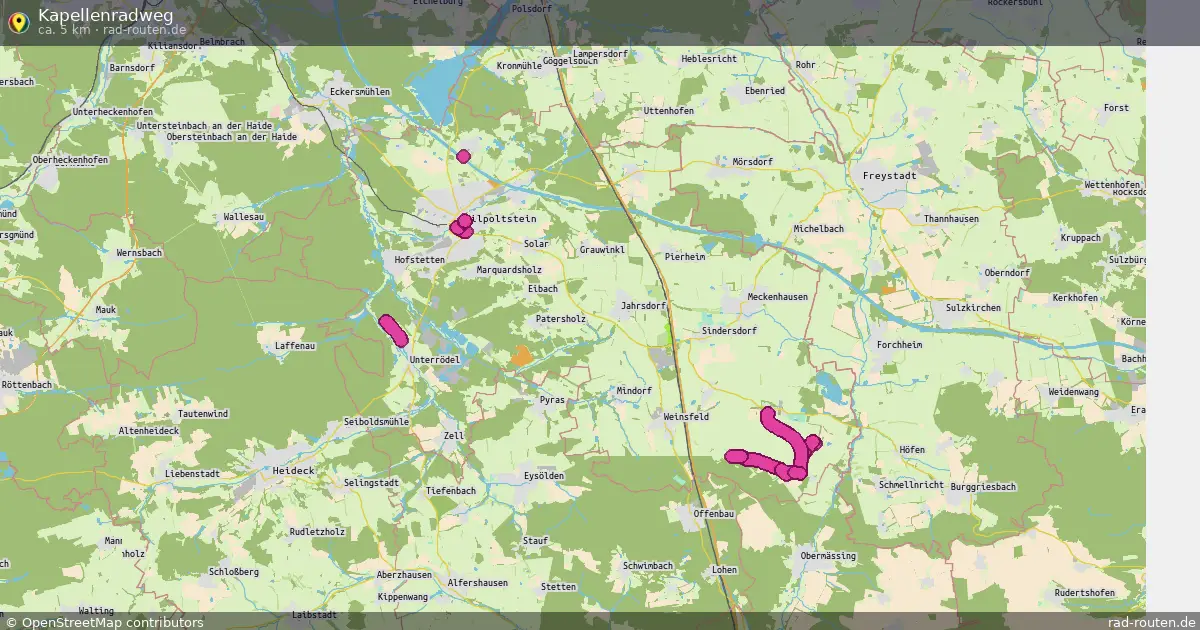Screen dimensions: 1200x630
Task: Click the Wallesau village label
Action: coord(244,216)
